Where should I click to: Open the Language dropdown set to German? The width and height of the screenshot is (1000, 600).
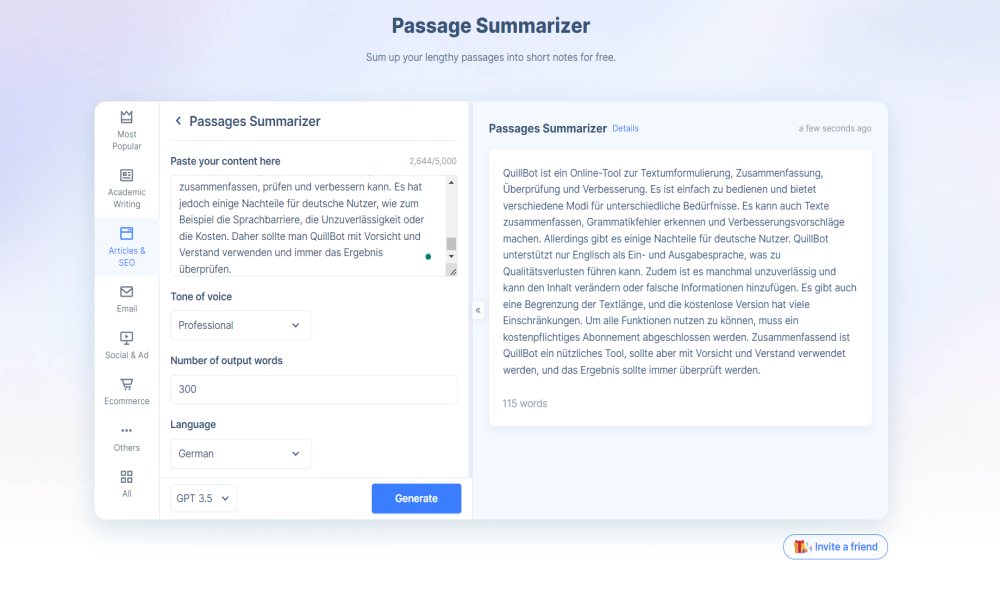[240, 454]
